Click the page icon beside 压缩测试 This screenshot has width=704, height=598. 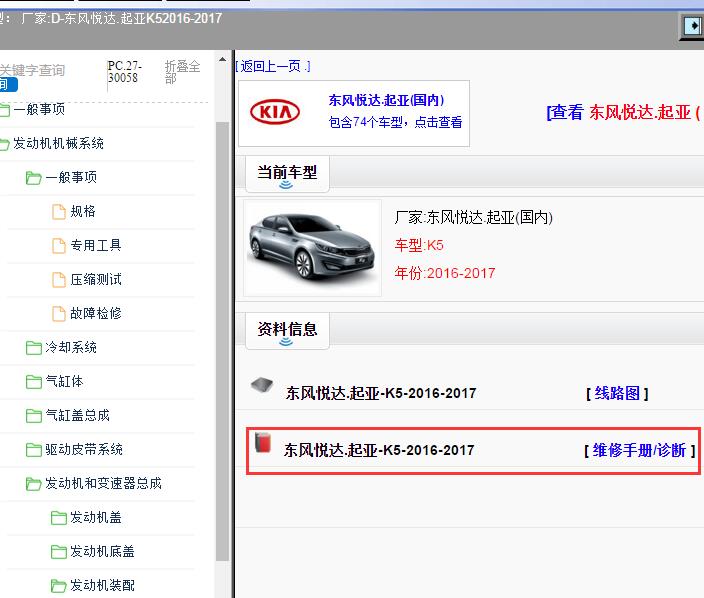click(59, 280)
